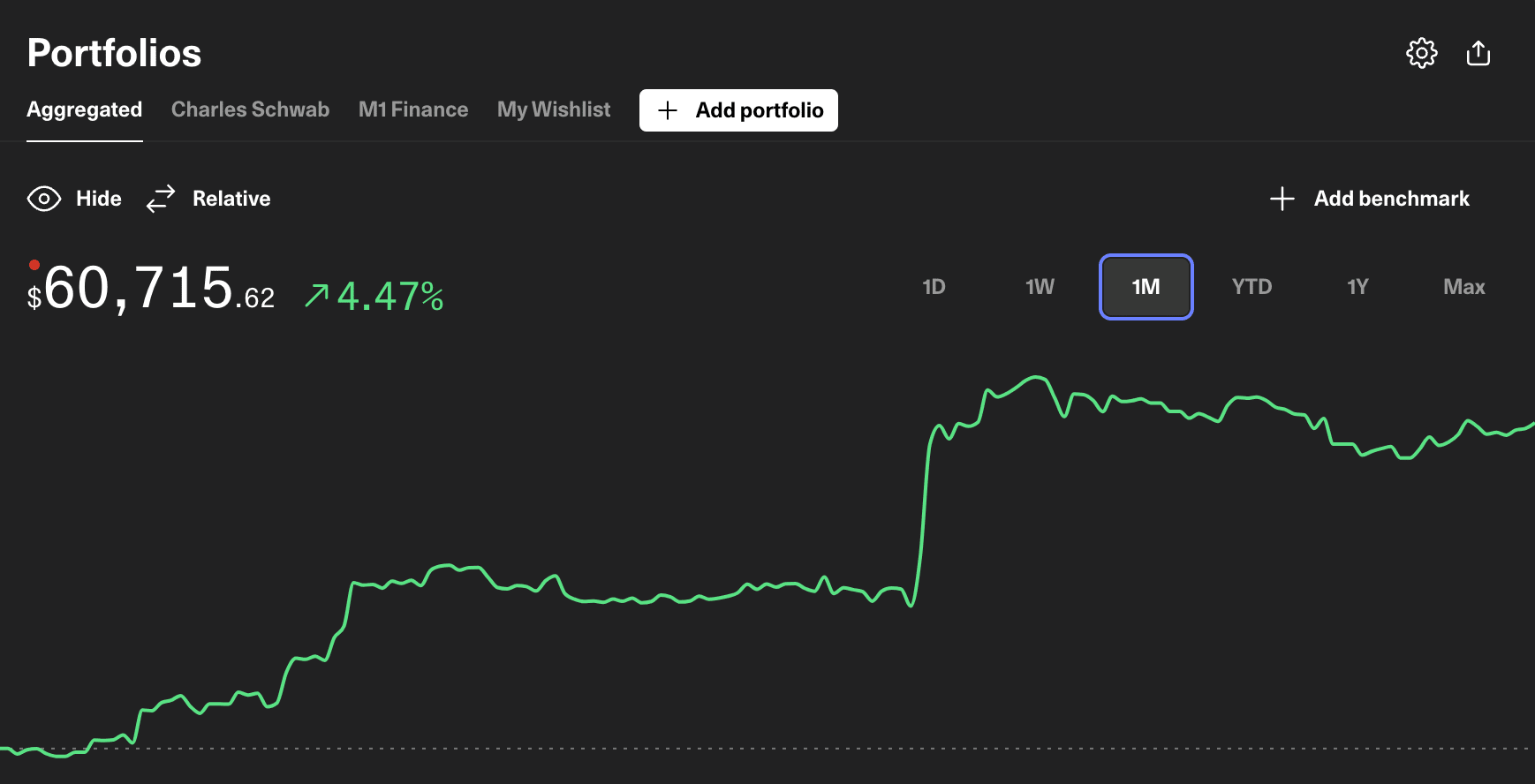Open the M1 Finance portfolio tab
Viewport: 1535px width, 784px height.
[x=413, y=109]
